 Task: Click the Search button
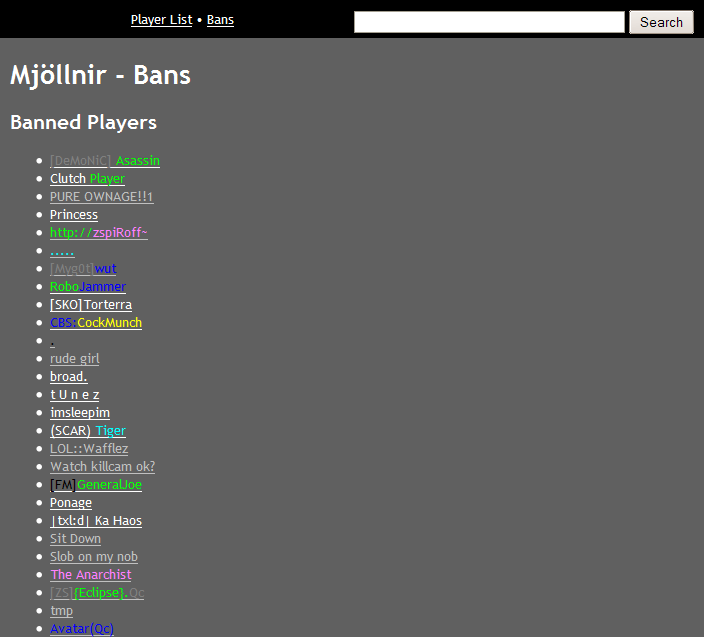[661, 22]
